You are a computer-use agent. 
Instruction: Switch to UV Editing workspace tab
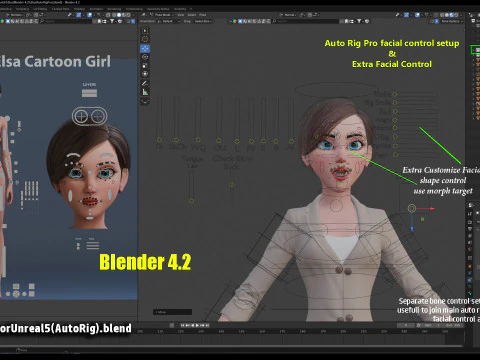[x=40, y=9]
